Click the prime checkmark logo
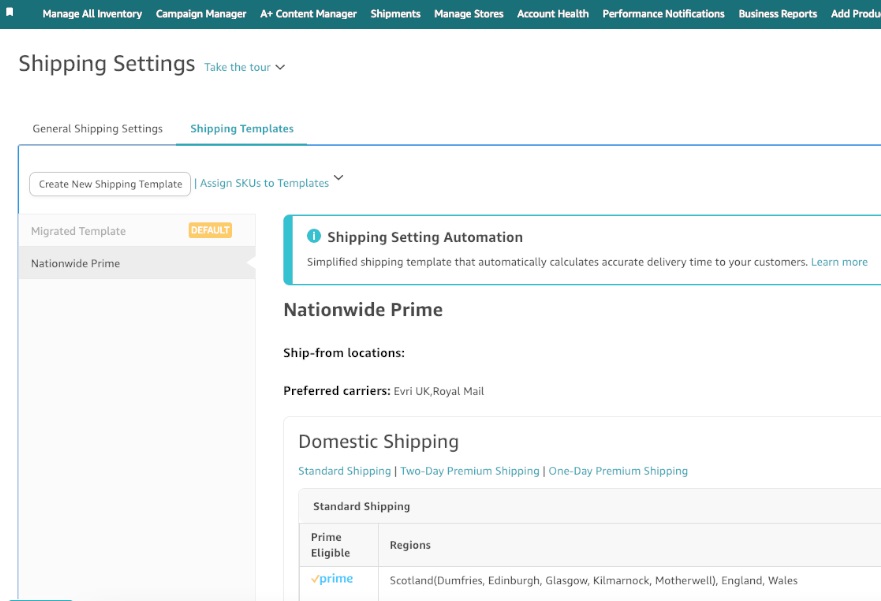The height and width of the screenshot is (601, 881). point(331,579)
